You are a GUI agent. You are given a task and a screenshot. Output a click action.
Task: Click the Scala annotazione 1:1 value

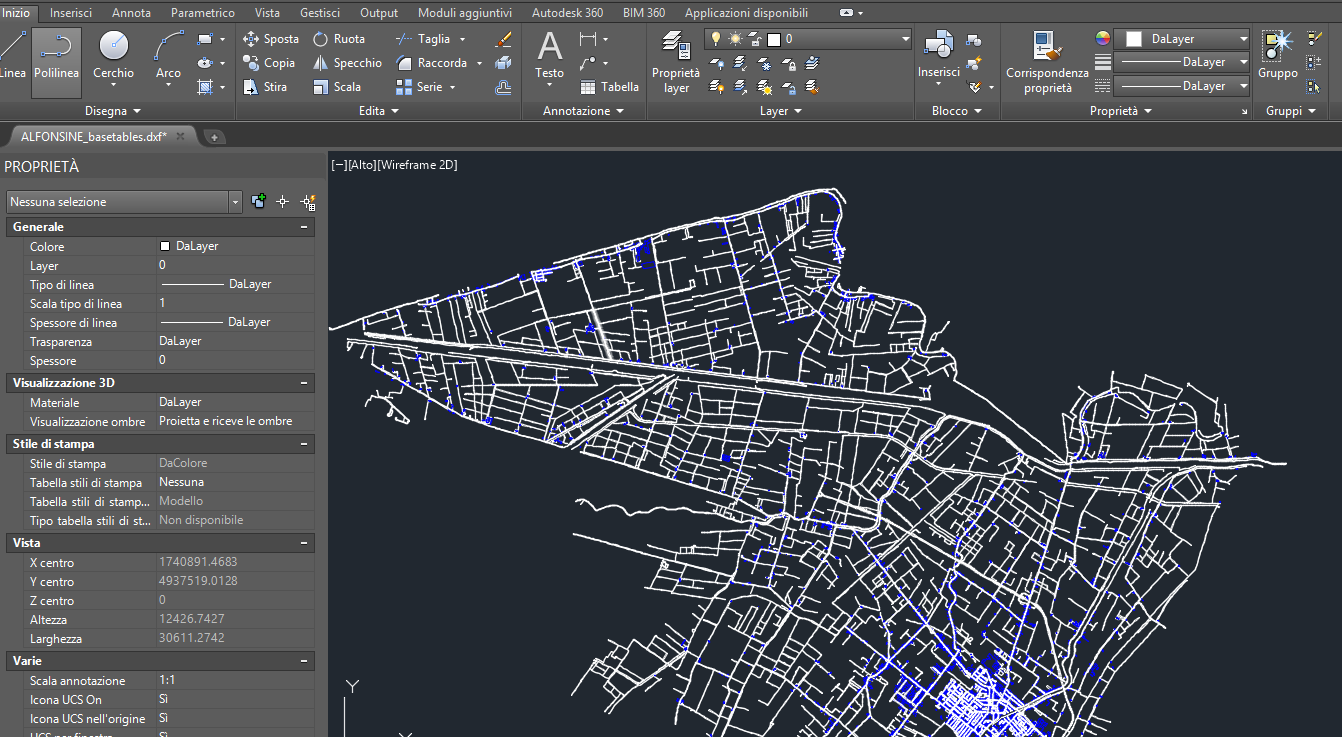point(235,680)
